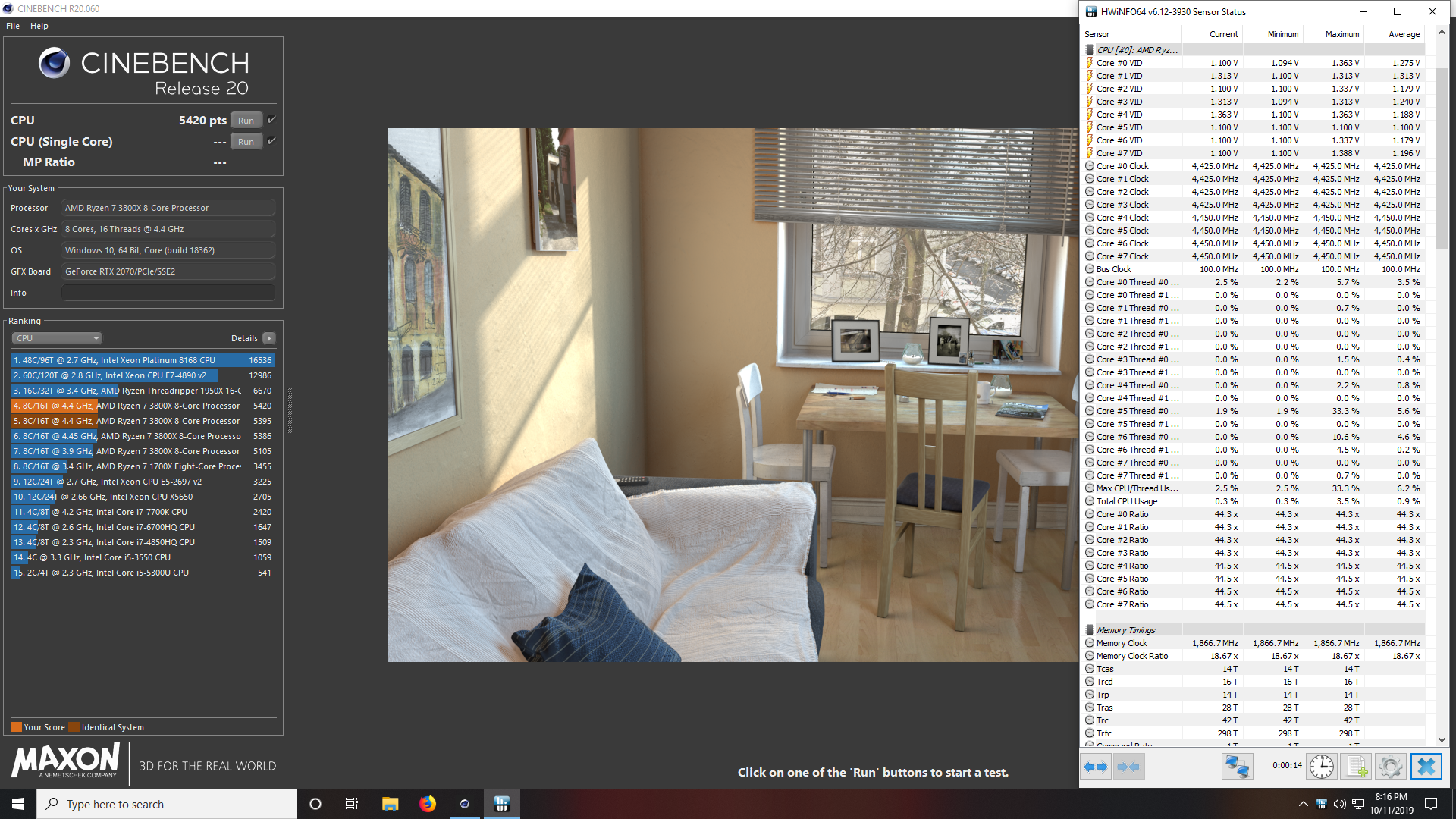Screen dimensions: 1456x819
Task: Close sensors with the blue X button
Action: [1426, 767]
